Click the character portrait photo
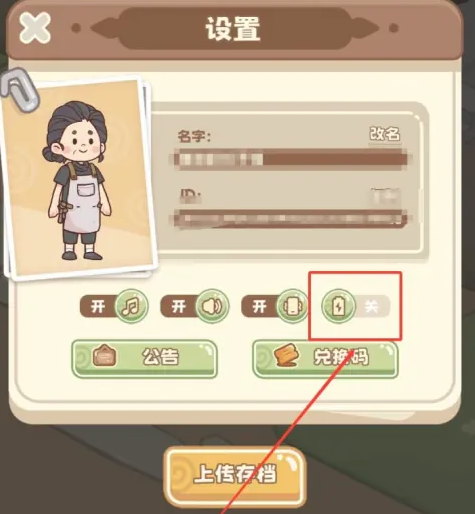 [x=79, y=176]
